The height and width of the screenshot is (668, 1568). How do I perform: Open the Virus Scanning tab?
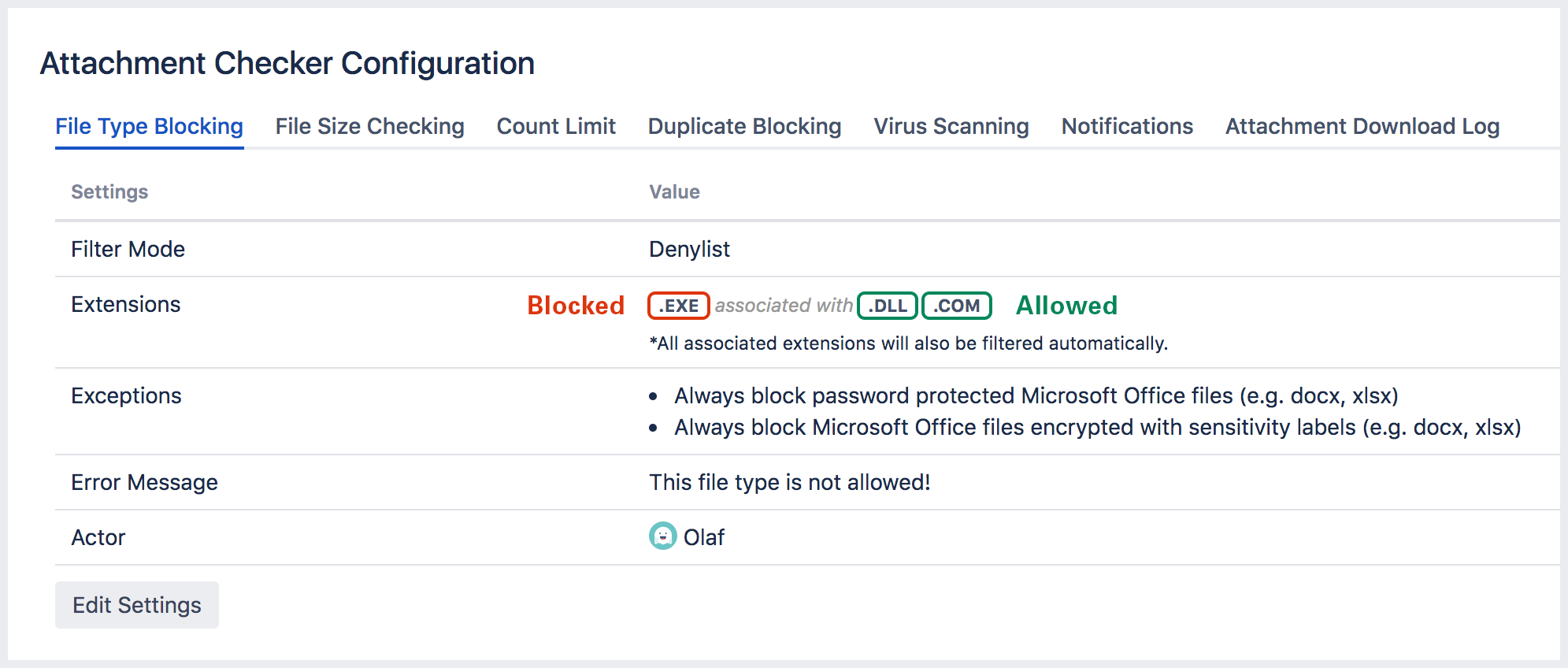pyautogui.click(x=951, y=126)
